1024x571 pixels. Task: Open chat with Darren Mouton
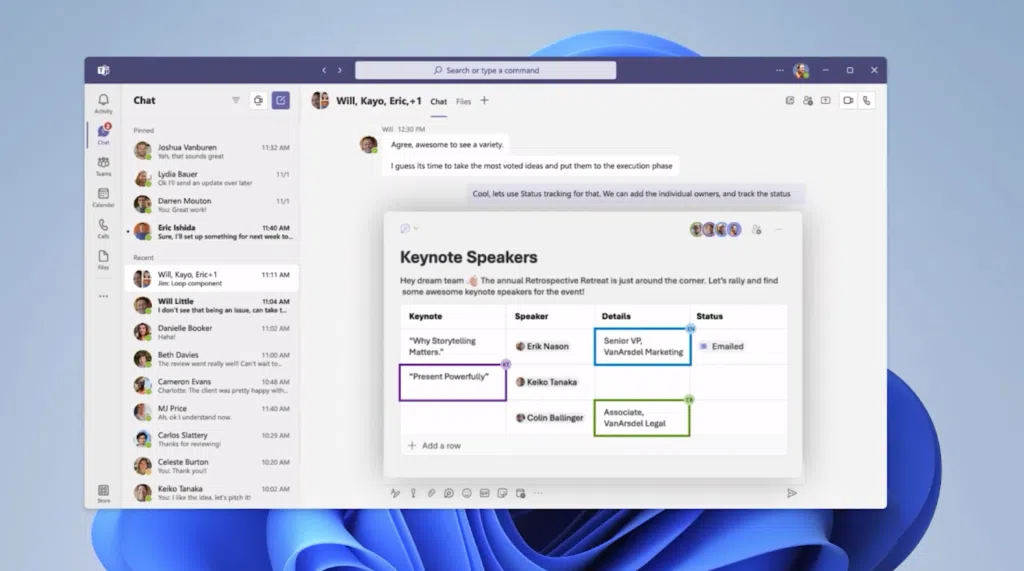point(212,205)
